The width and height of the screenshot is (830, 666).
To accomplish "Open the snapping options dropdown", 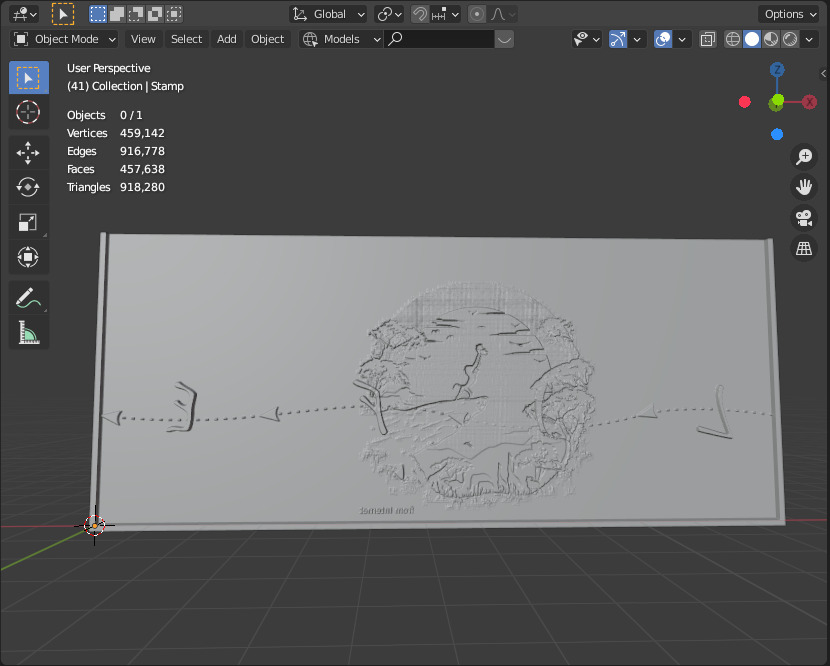I will click(445, 14).
